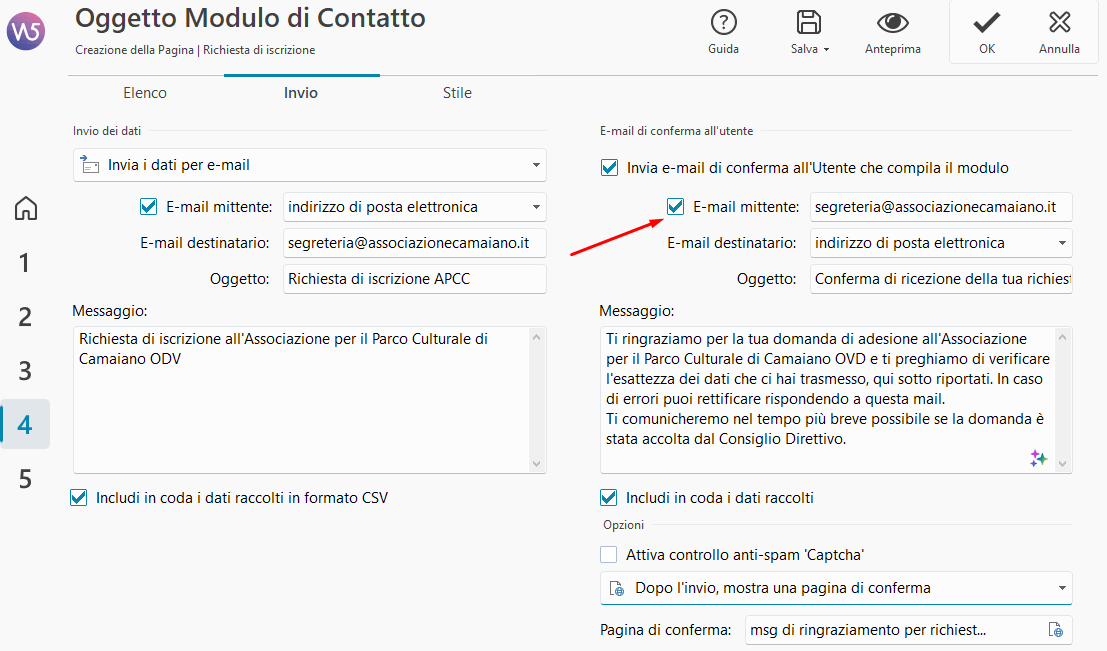1107x651 pixels.
Task: Edit E-mail destinatario field under Invio dei dati
Action: coord(415,243)
